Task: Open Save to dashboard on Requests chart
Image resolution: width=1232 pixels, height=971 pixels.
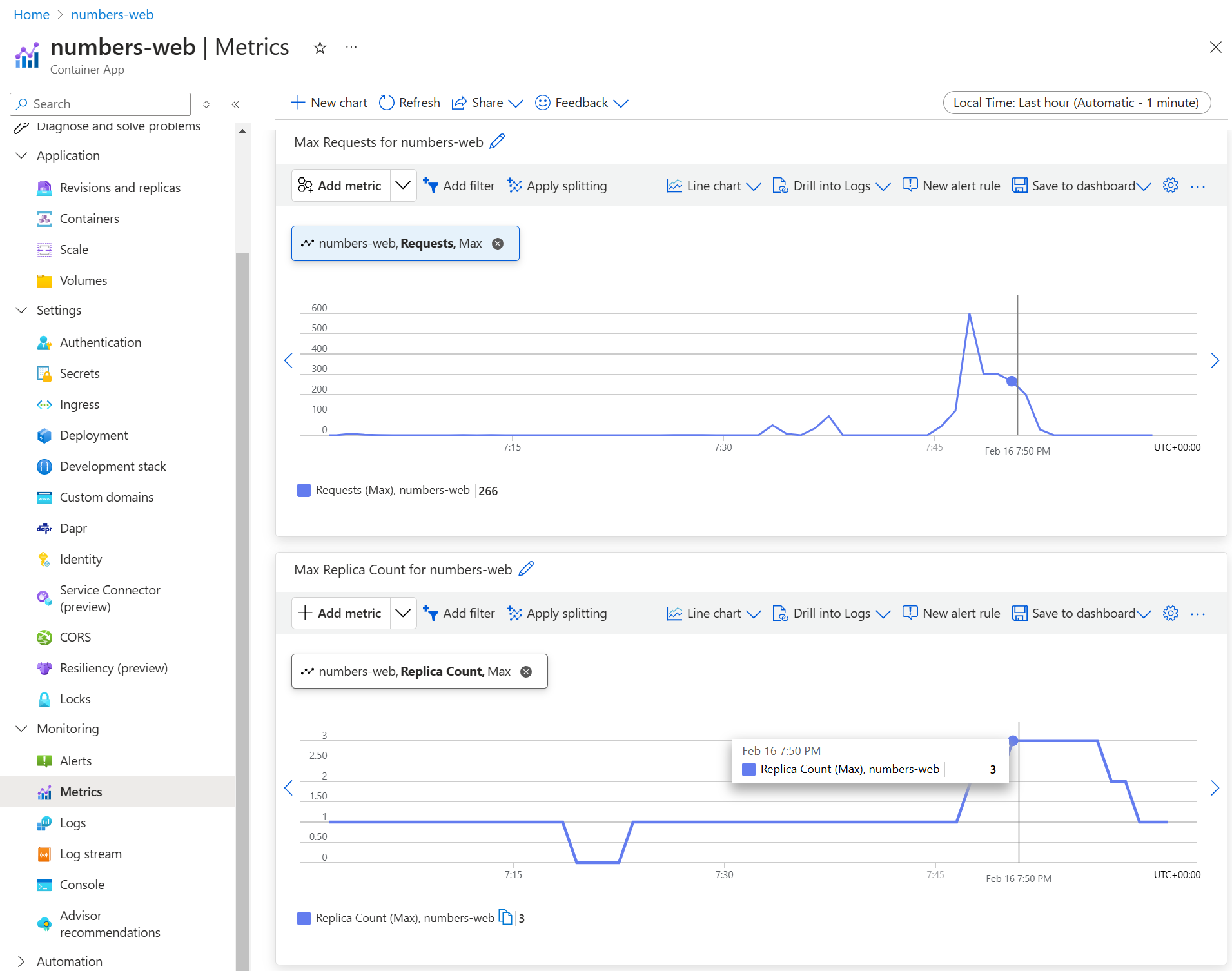Action: tap(1081, 186)
